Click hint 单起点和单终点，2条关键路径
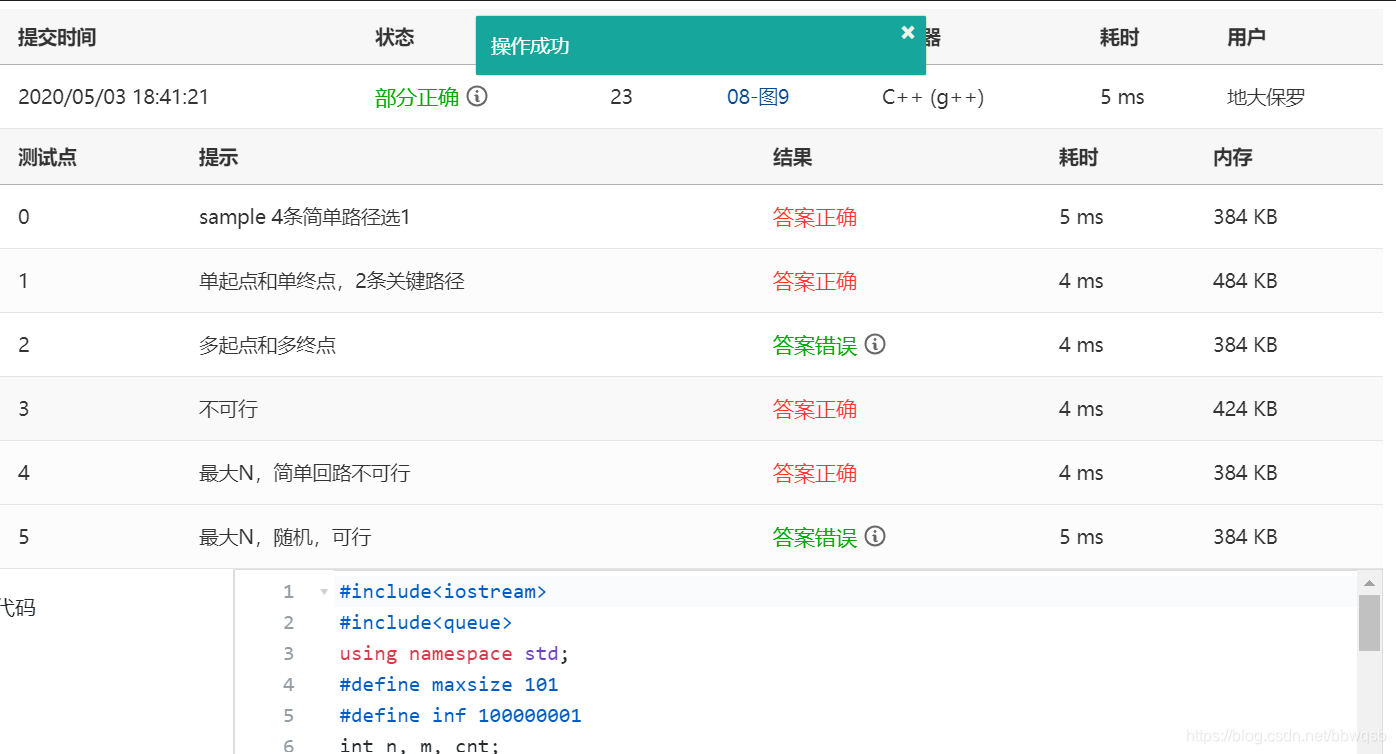 (x=332, y=281)
